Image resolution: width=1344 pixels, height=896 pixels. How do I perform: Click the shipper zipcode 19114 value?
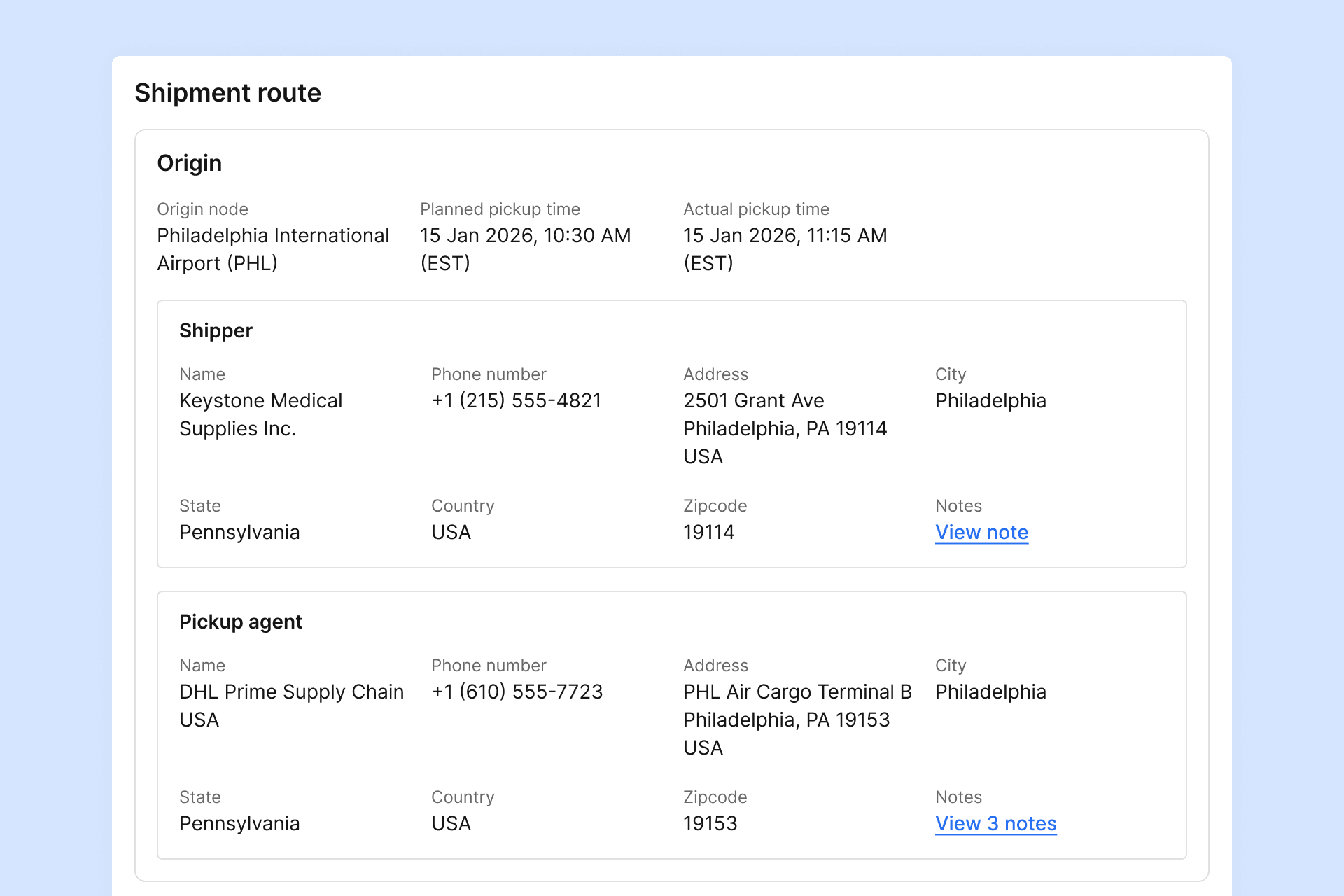708,533
